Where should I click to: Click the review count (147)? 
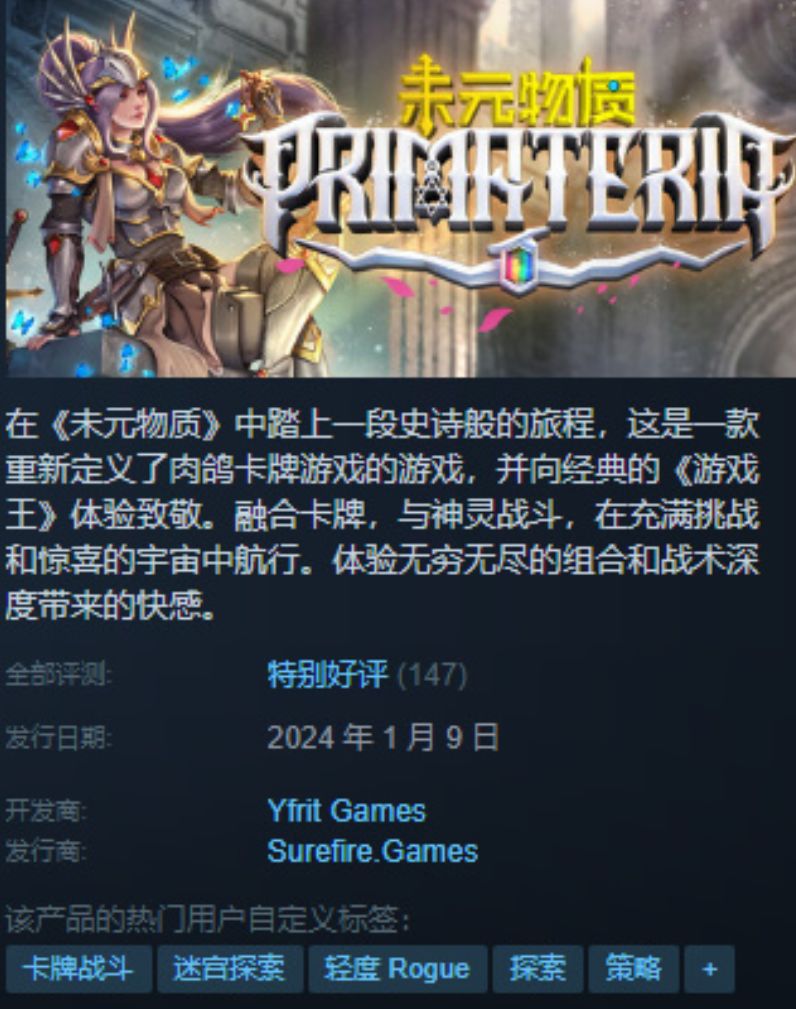(432, 675)
